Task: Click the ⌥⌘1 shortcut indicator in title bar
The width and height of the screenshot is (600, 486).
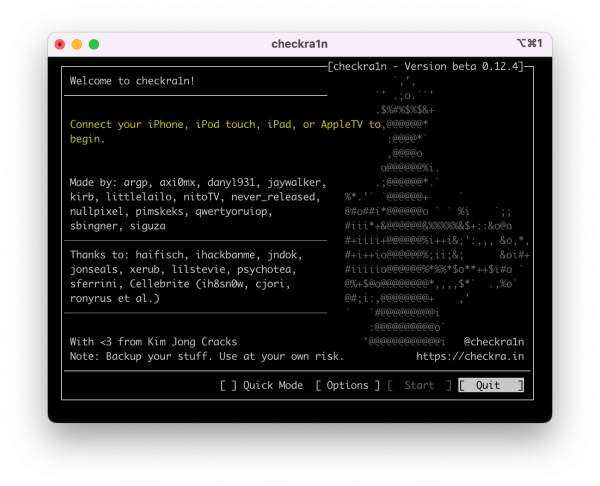Action: (530, 43)
